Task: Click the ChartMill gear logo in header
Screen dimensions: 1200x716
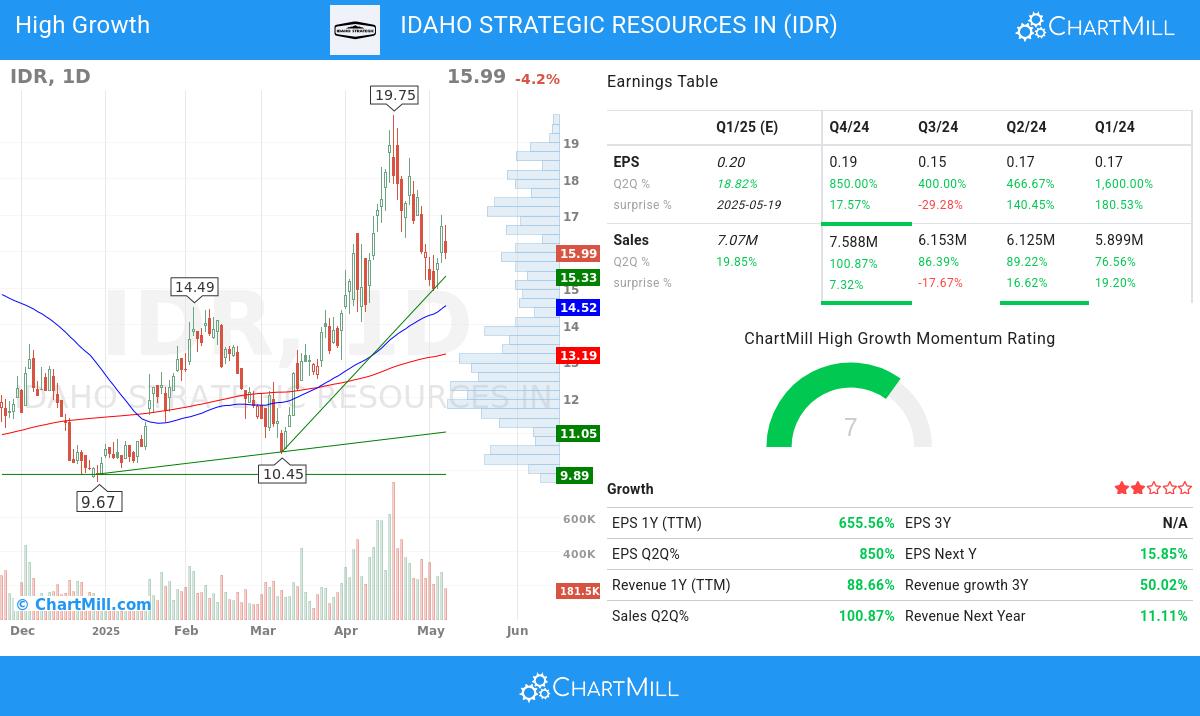Action: coord(1030,26)
